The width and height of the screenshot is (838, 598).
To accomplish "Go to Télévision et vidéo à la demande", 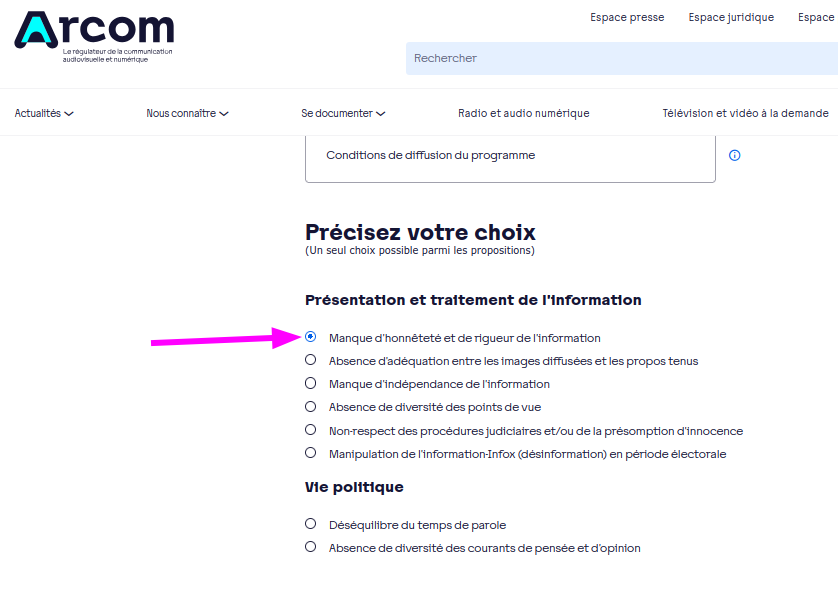I will [745, 114].
